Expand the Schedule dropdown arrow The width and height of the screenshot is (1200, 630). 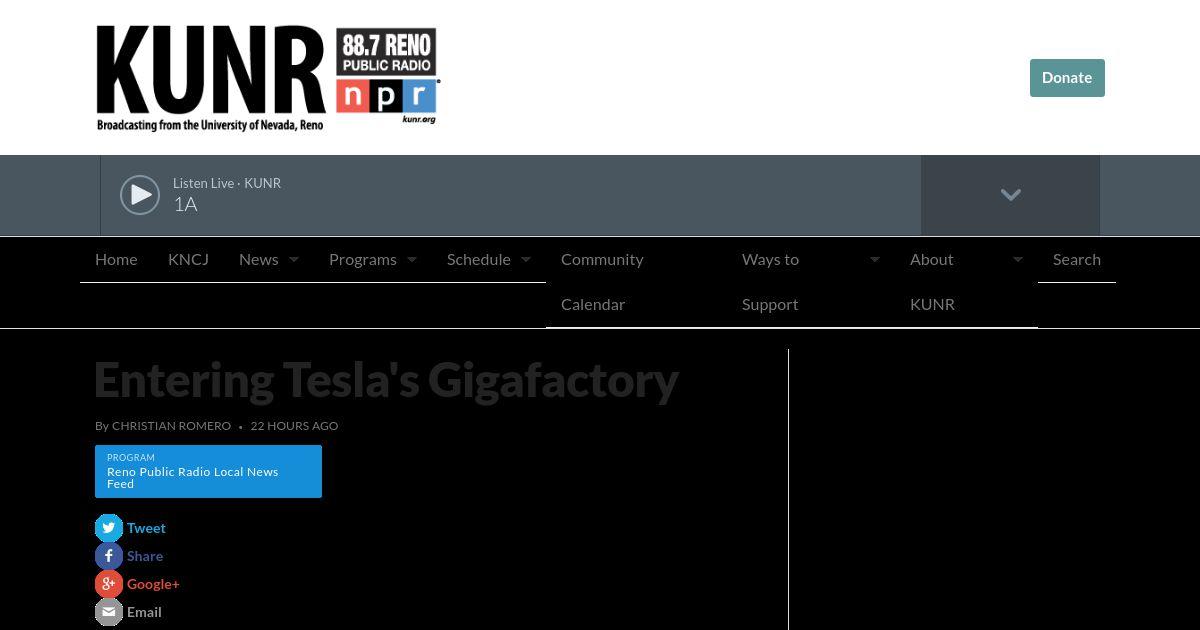526,259
